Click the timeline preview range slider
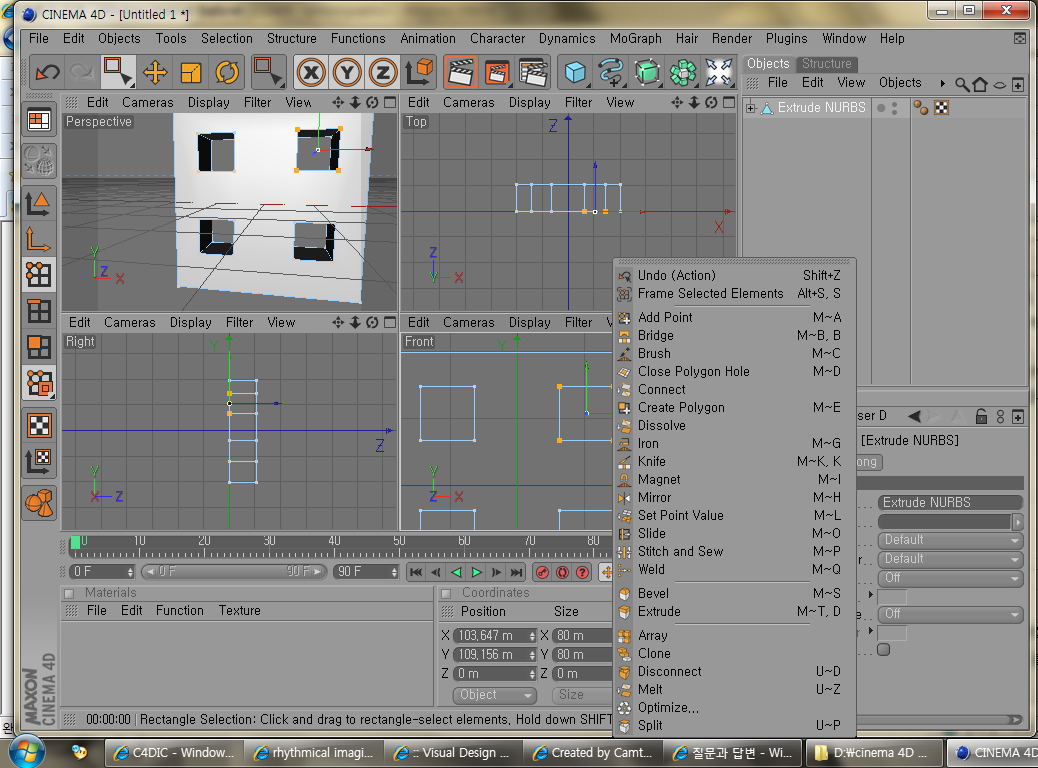The width and height of the screenshot is (1038, 768). [x=234, y=572]
